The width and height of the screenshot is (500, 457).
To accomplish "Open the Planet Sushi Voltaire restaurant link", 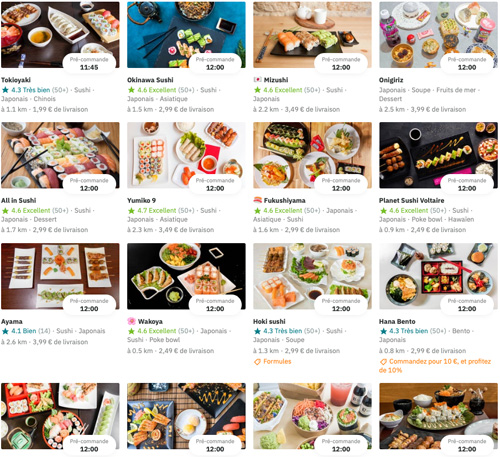I will coord(411,200).
